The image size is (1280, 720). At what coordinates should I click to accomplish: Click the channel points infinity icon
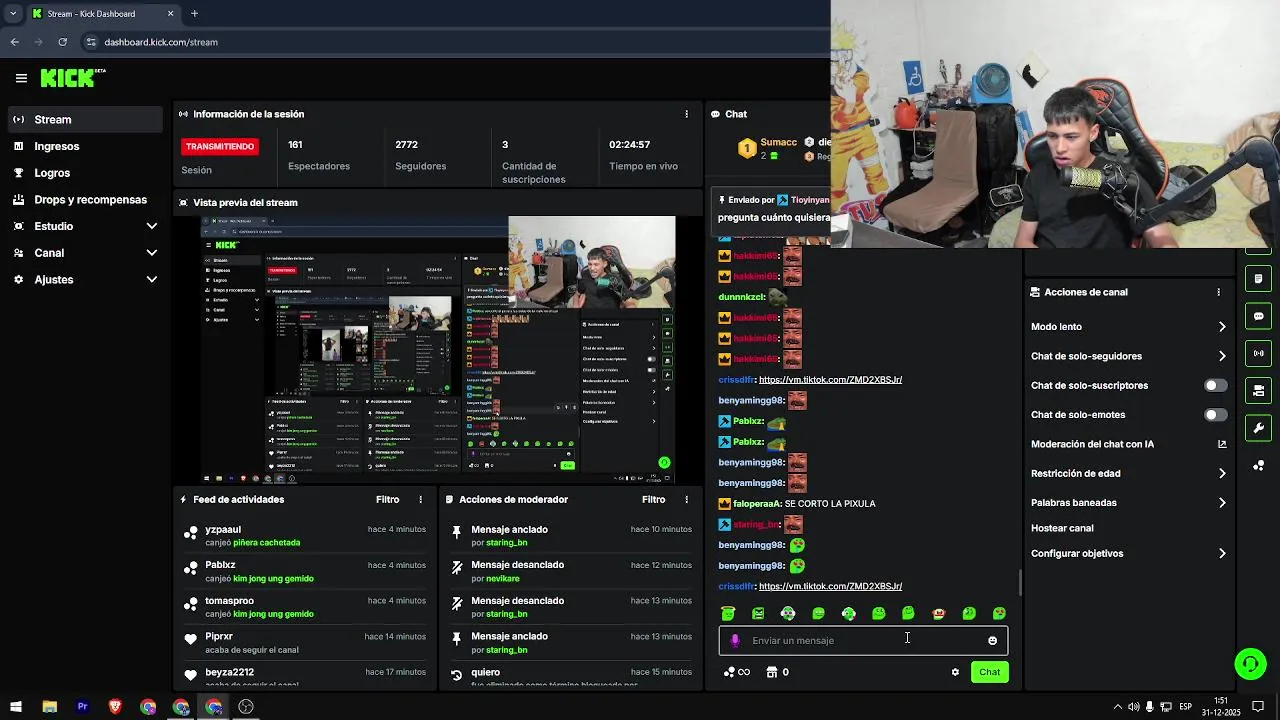737,672
